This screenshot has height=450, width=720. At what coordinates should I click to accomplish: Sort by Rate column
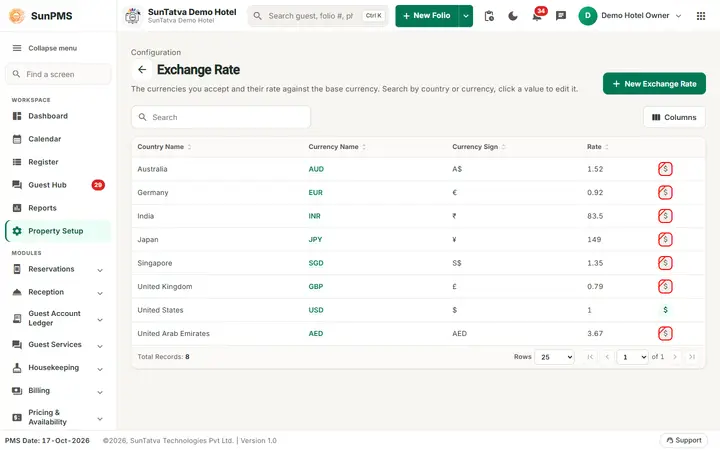point(597,147)
